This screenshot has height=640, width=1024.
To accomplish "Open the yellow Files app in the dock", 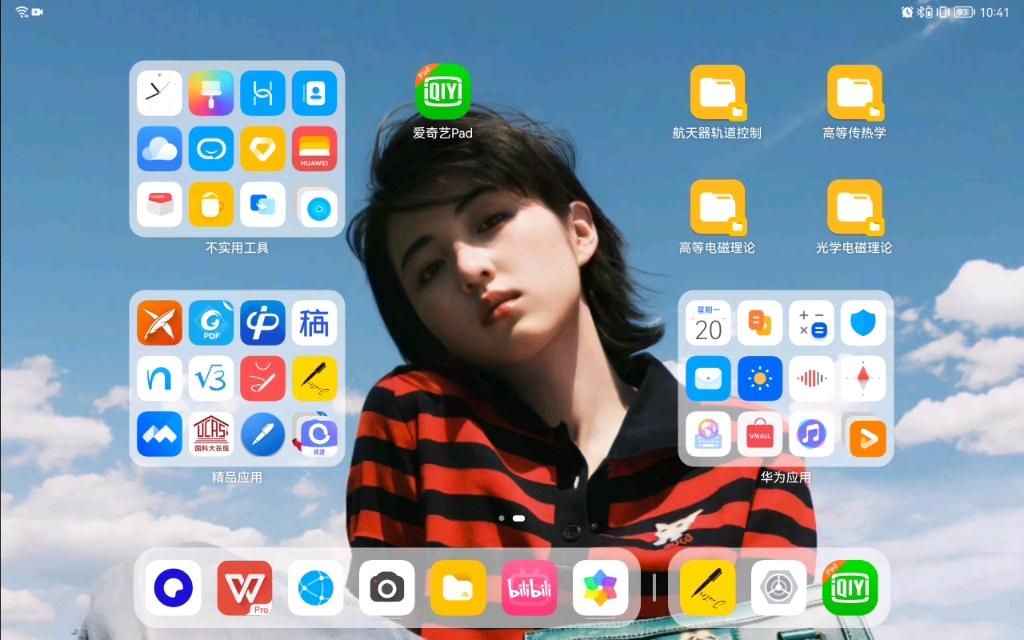I will click(458, 588).
